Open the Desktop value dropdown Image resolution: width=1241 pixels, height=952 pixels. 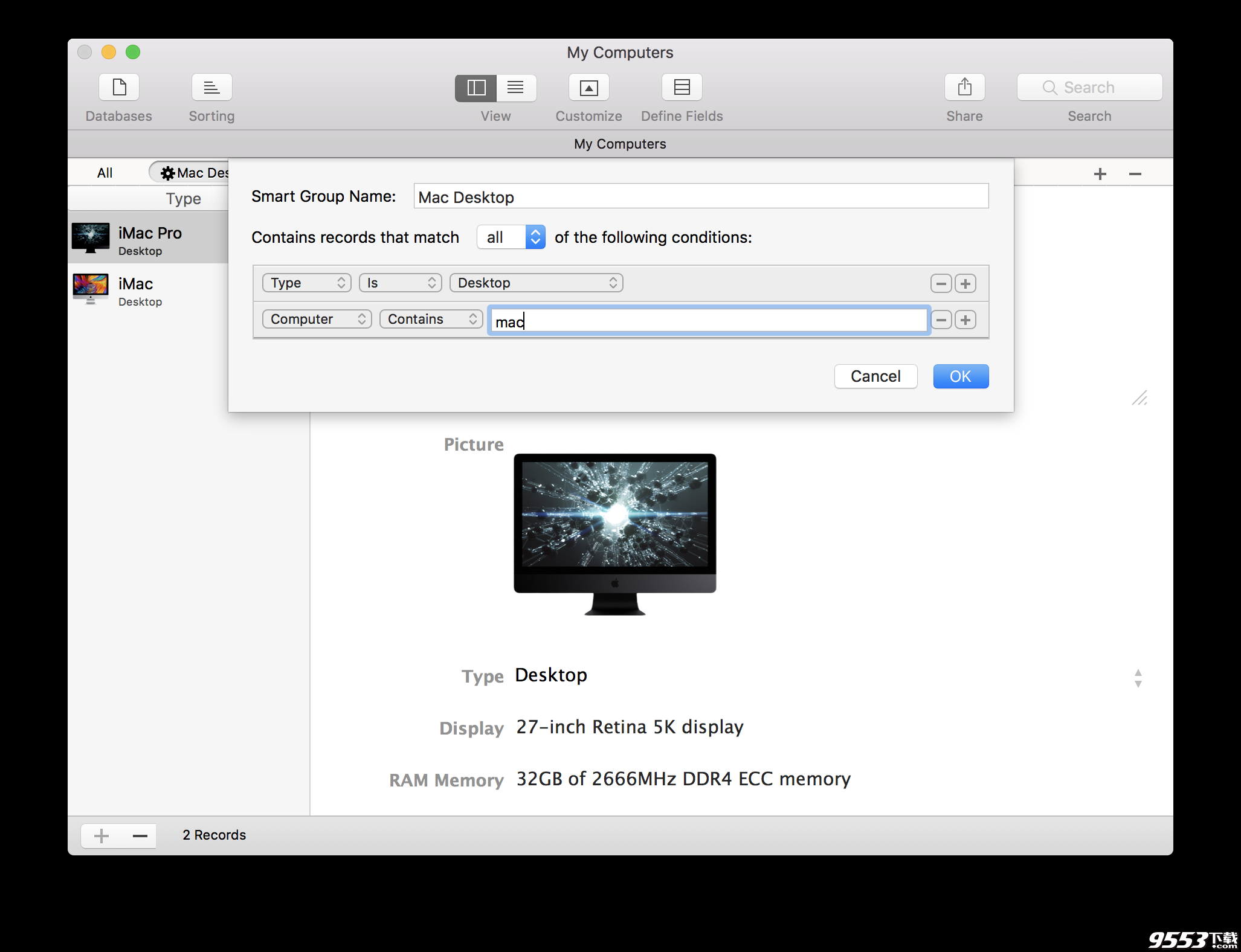click(x=537, y=283)
